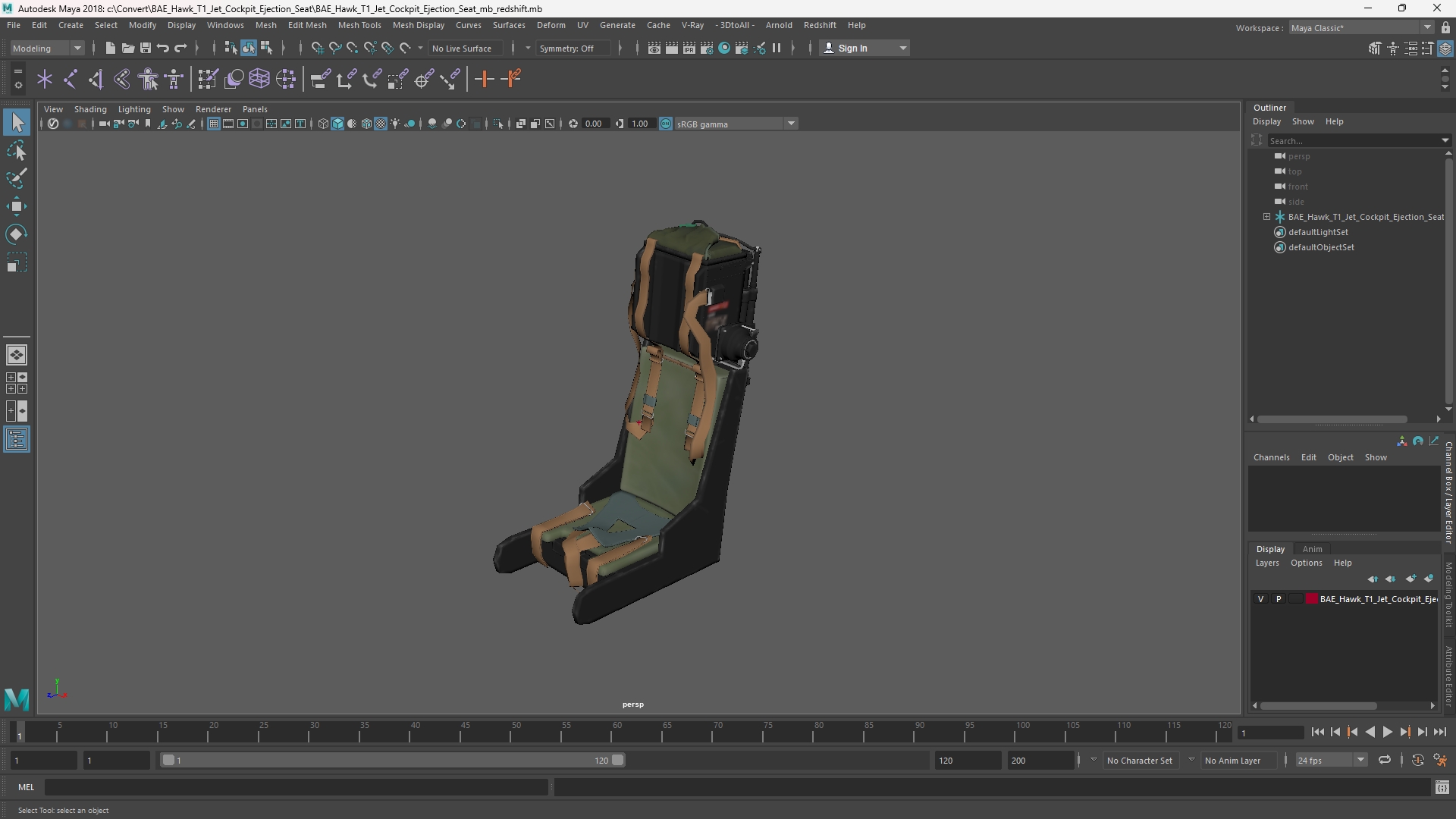Open the sRGB gamma view transform dropdown
The height and width of the screenshot is (819, 1456).
click(736, 124)
